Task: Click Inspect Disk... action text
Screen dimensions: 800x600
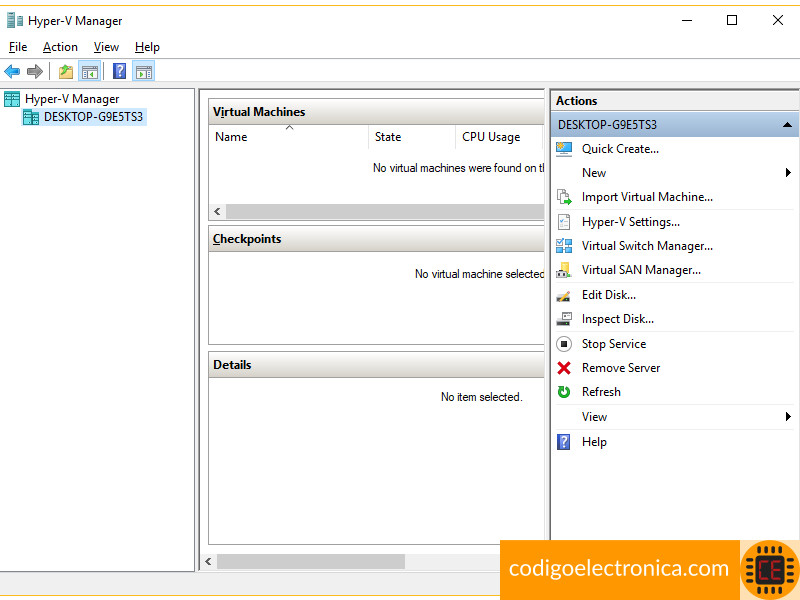Action: tap(618, 319)
